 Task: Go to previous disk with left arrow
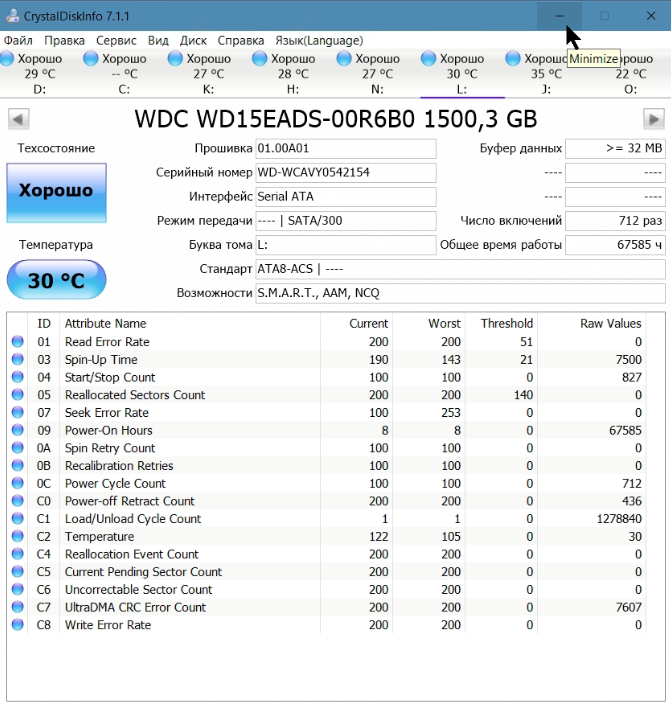click(x=18, y=119)
